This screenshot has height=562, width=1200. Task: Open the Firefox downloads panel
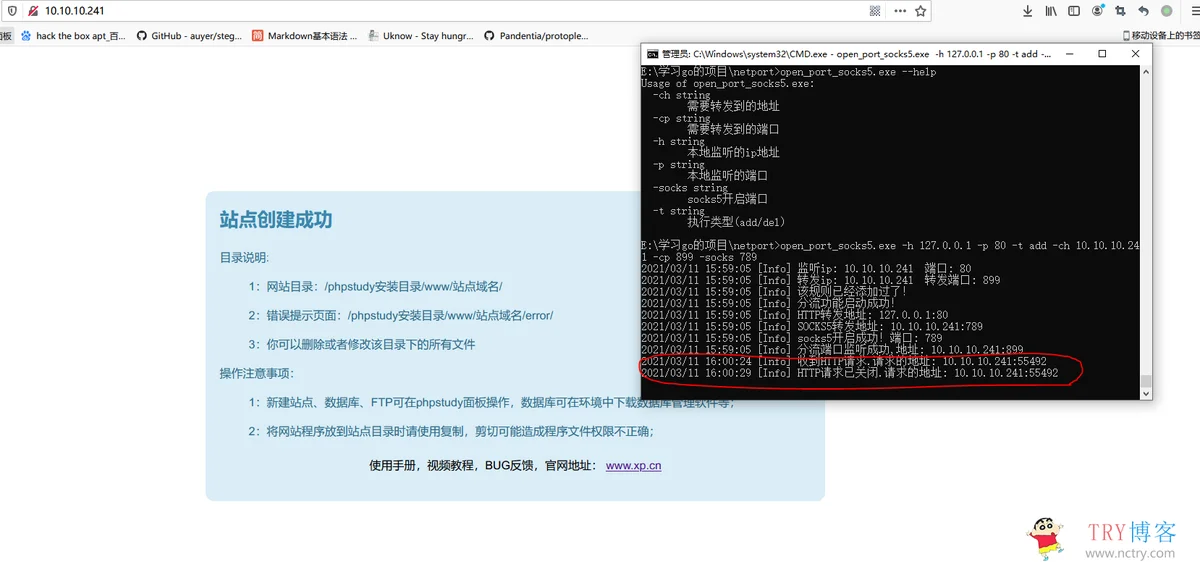click(1027, 11)
